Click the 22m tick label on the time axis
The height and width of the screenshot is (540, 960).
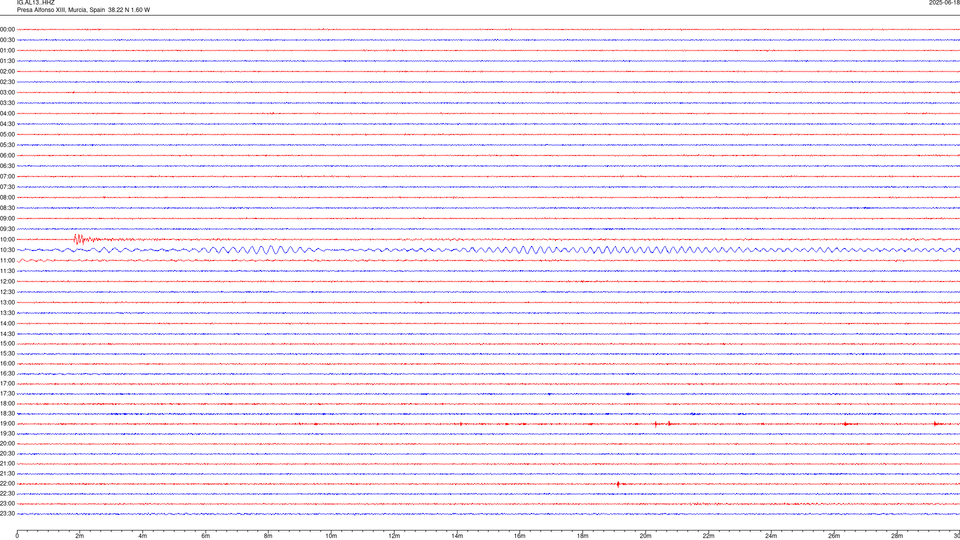[708, 536]
